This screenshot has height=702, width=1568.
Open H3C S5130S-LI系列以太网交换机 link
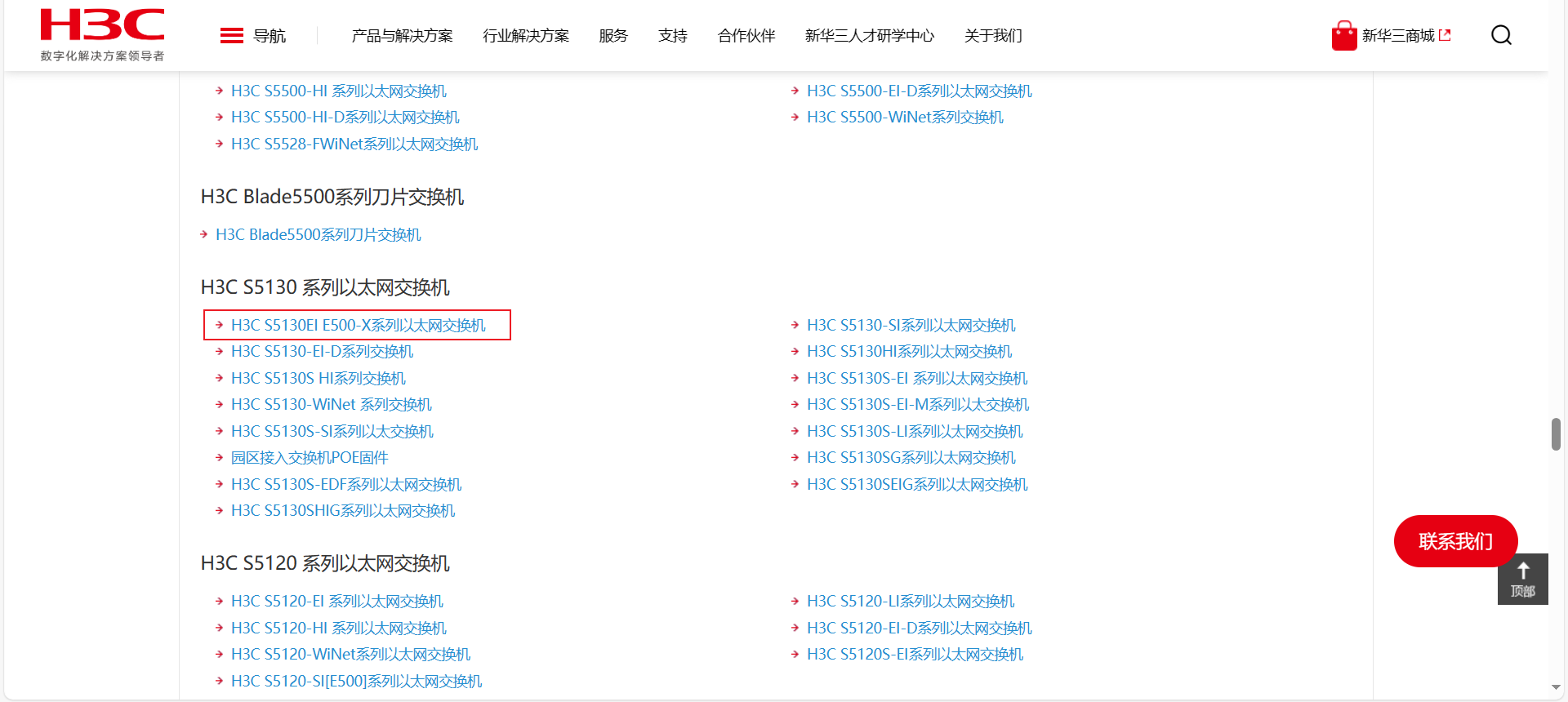coord(915,432)
